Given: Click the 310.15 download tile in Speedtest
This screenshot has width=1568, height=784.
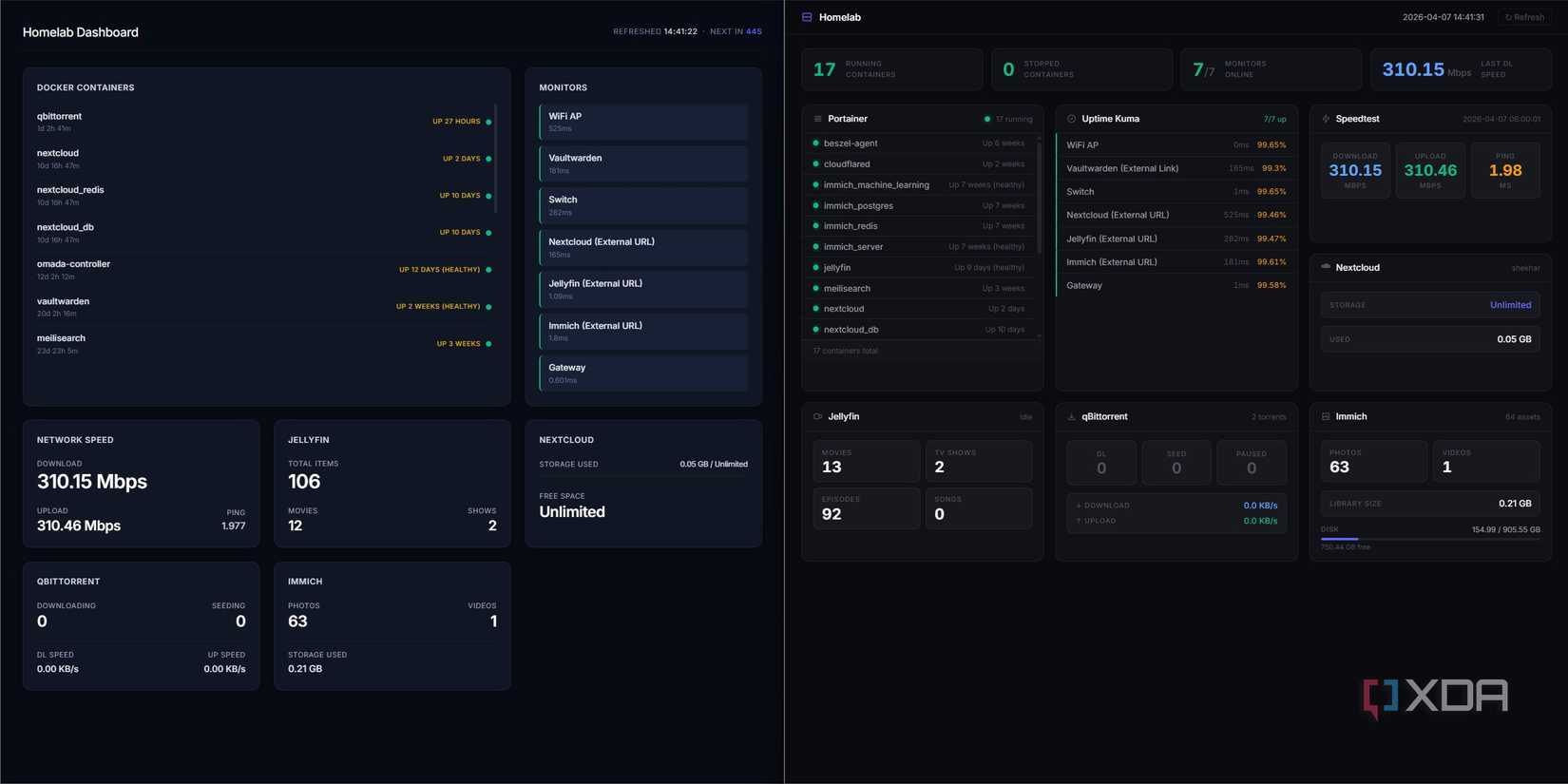Looking at the screenshot, I should coord(1355,170).
